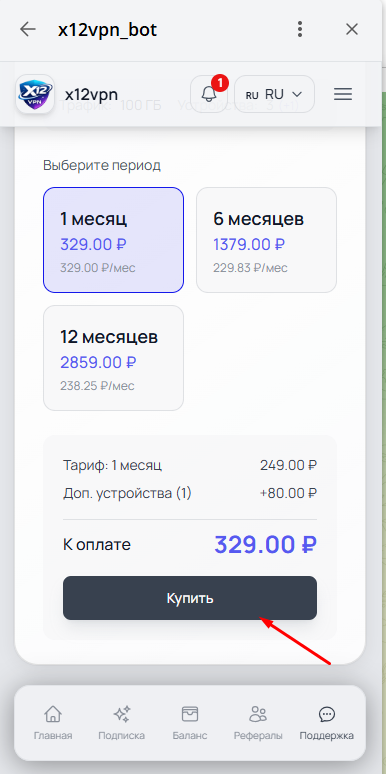
Task: Switch to the Рефералы tab
Action: 258,723
